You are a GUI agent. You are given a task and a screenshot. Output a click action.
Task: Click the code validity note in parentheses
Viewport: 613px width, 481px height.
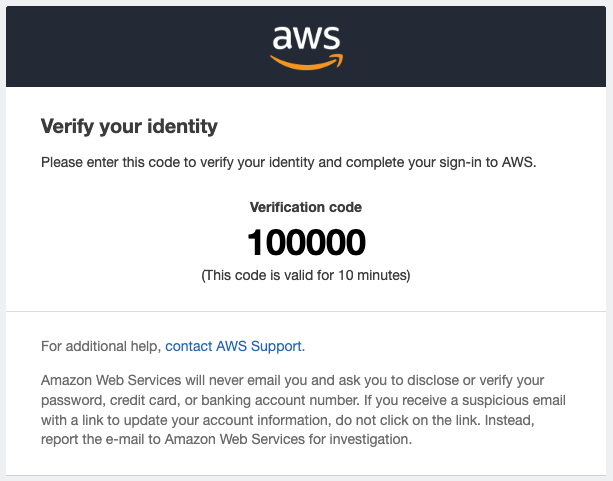(x=306, y=274)
